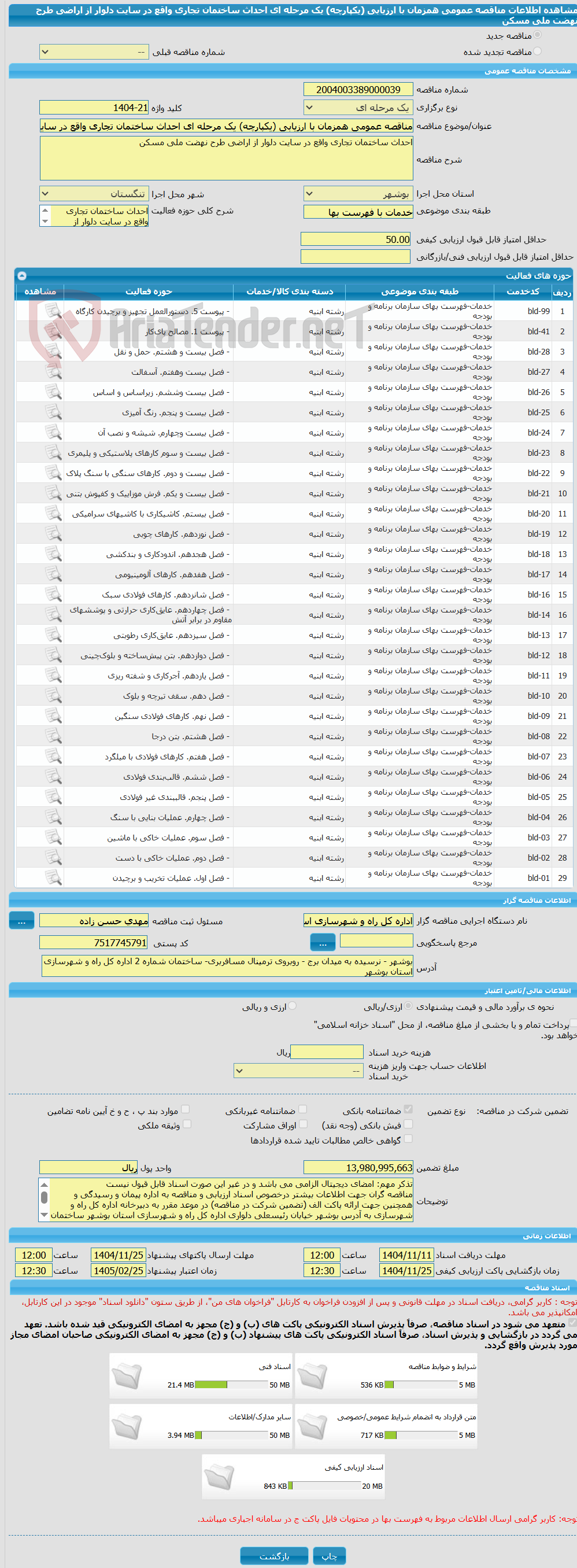577x1568 pixels.
Task: Open view icon for row bld-01
Action: (x=54, y=878)
